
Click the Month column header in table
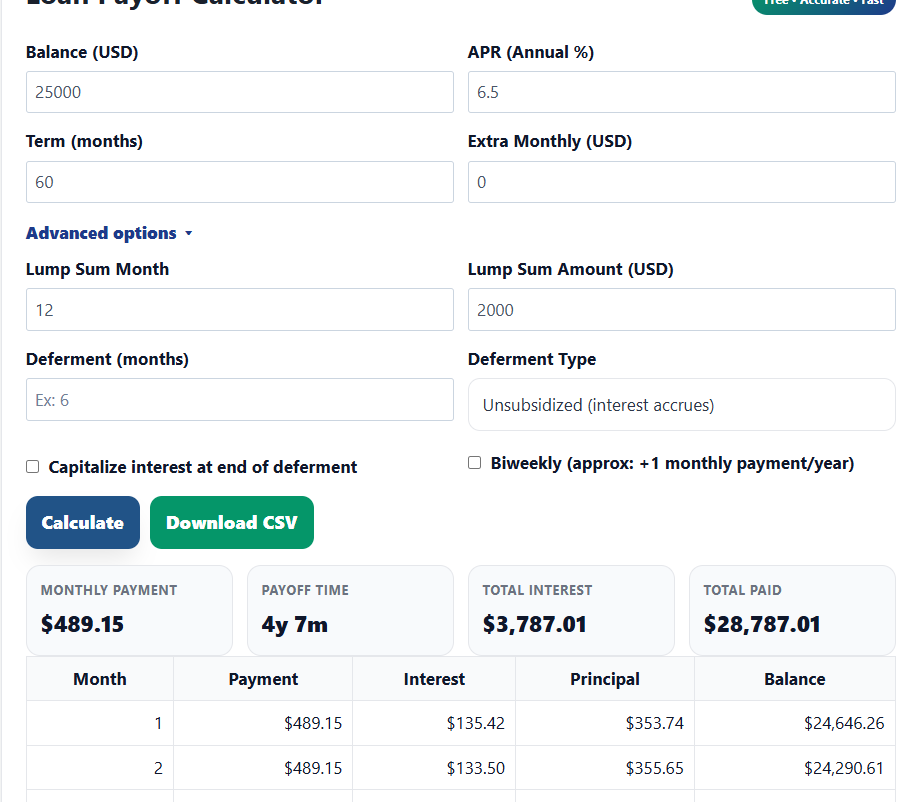pyautogui.click(x=100, y=679)
